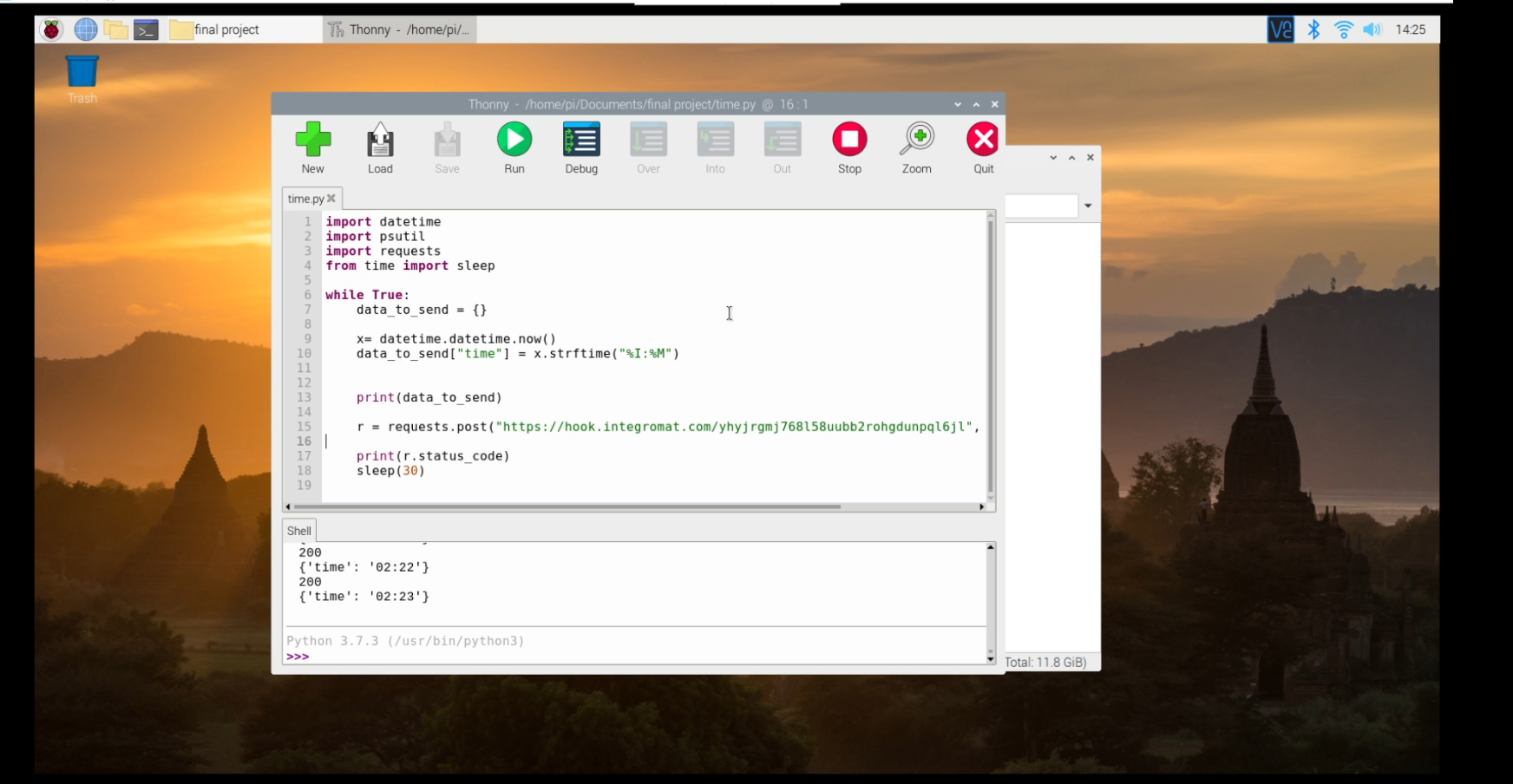The width and height of the screenshot is (1513, 784).
Task: Click the 'while True:' line
Action: pyautogui.click(x=368, y=295)
